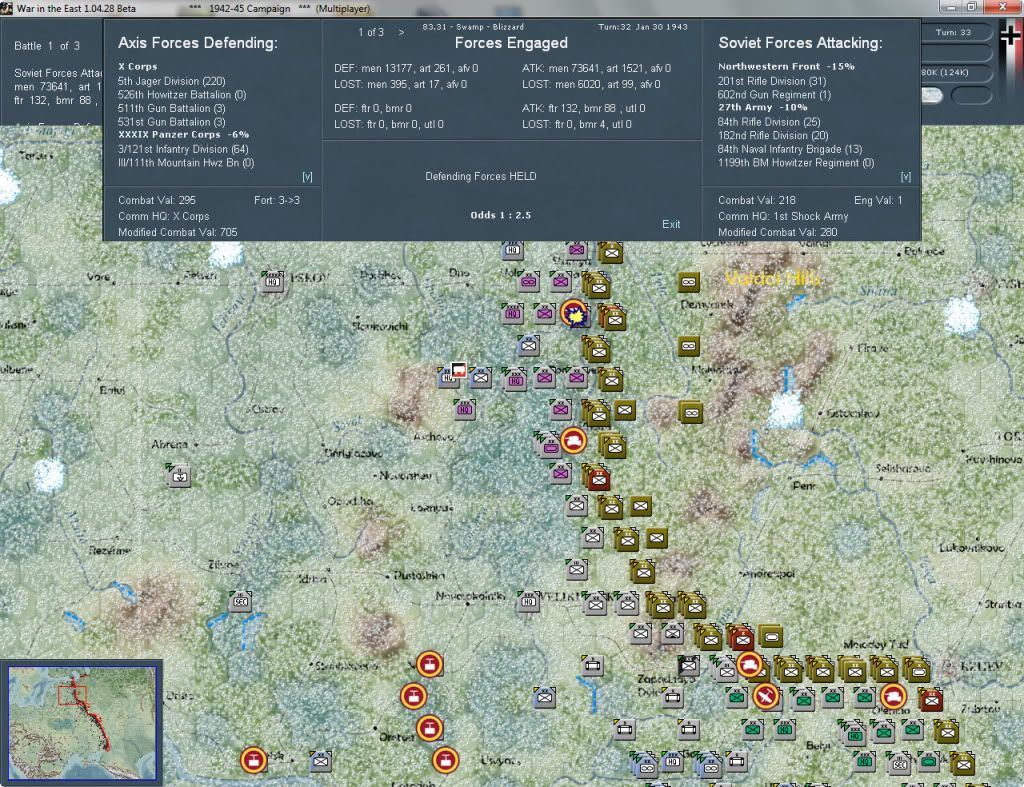Click the blank oval button below the 80K box
This screenshot has width=1024, height=787.
[971, 95]
